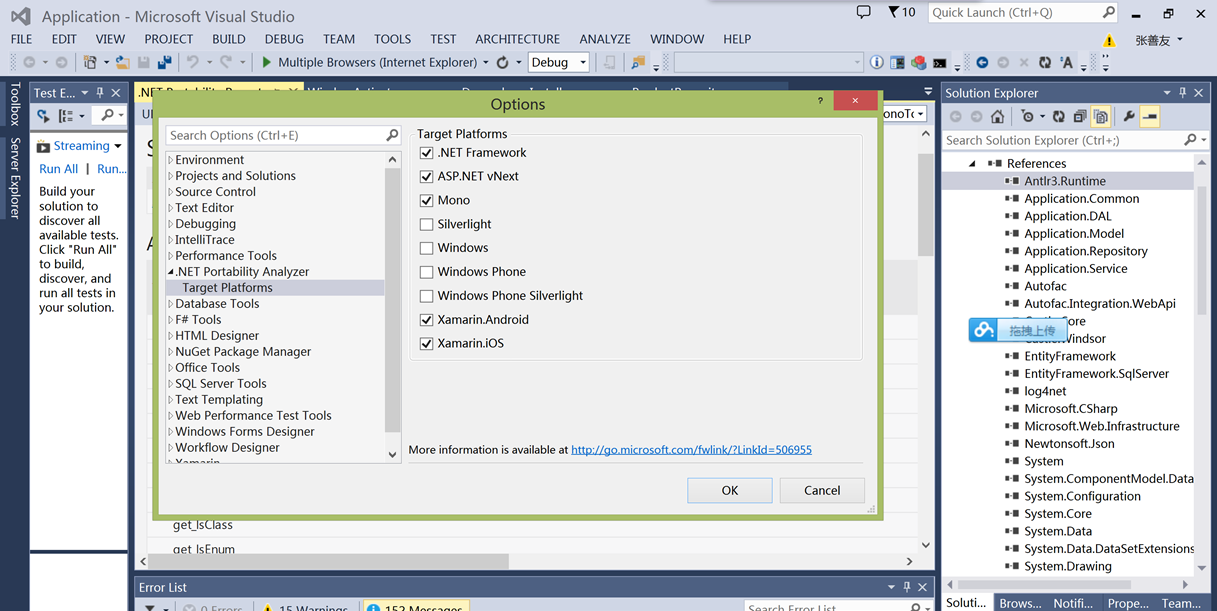1217x611 pixels.
Task: Click the options tree scrollbar down arrow
Action: (392, 454)
